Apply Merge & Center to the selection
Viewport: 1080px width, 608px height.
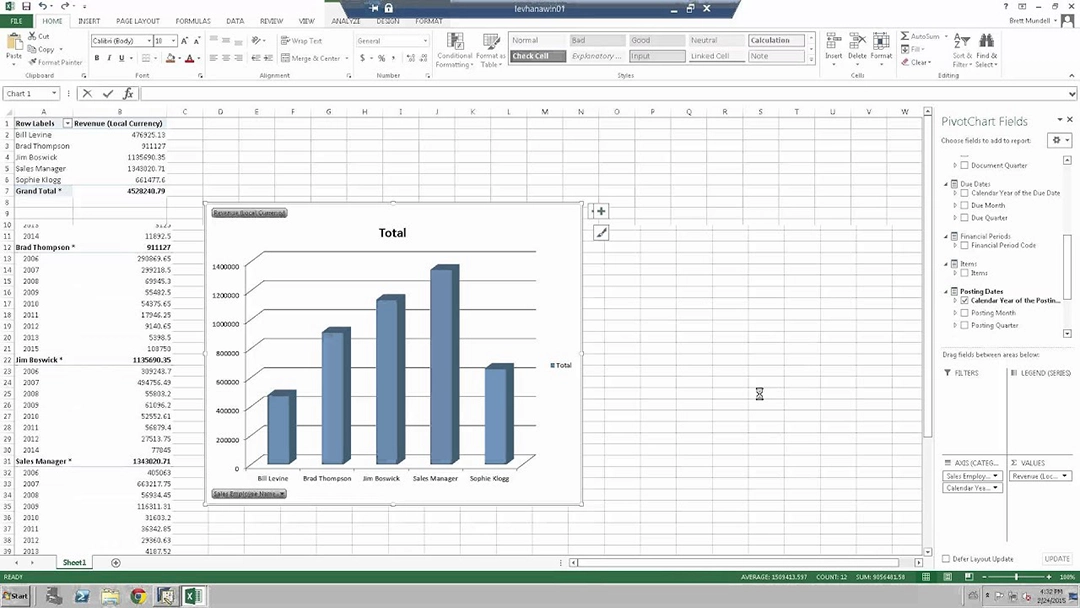coord(311,58)
